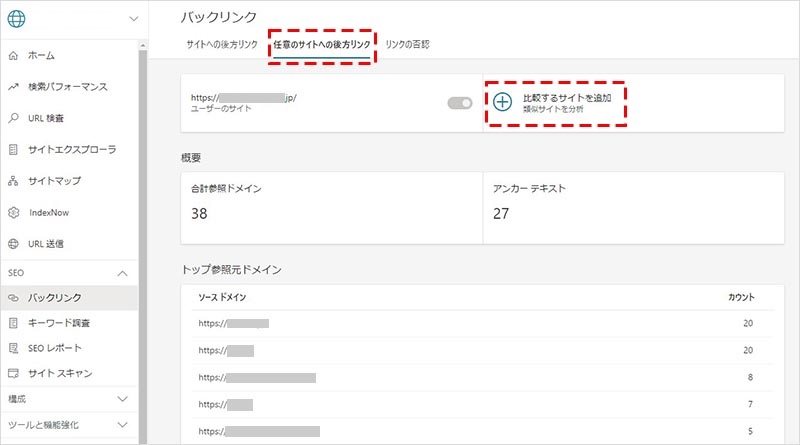
Task: Switch to サイトへの後方リンク tab
Action: (222, 45)
